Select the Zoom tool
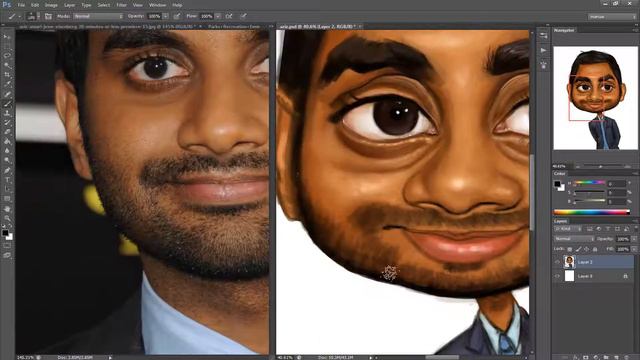 [7, 218]
